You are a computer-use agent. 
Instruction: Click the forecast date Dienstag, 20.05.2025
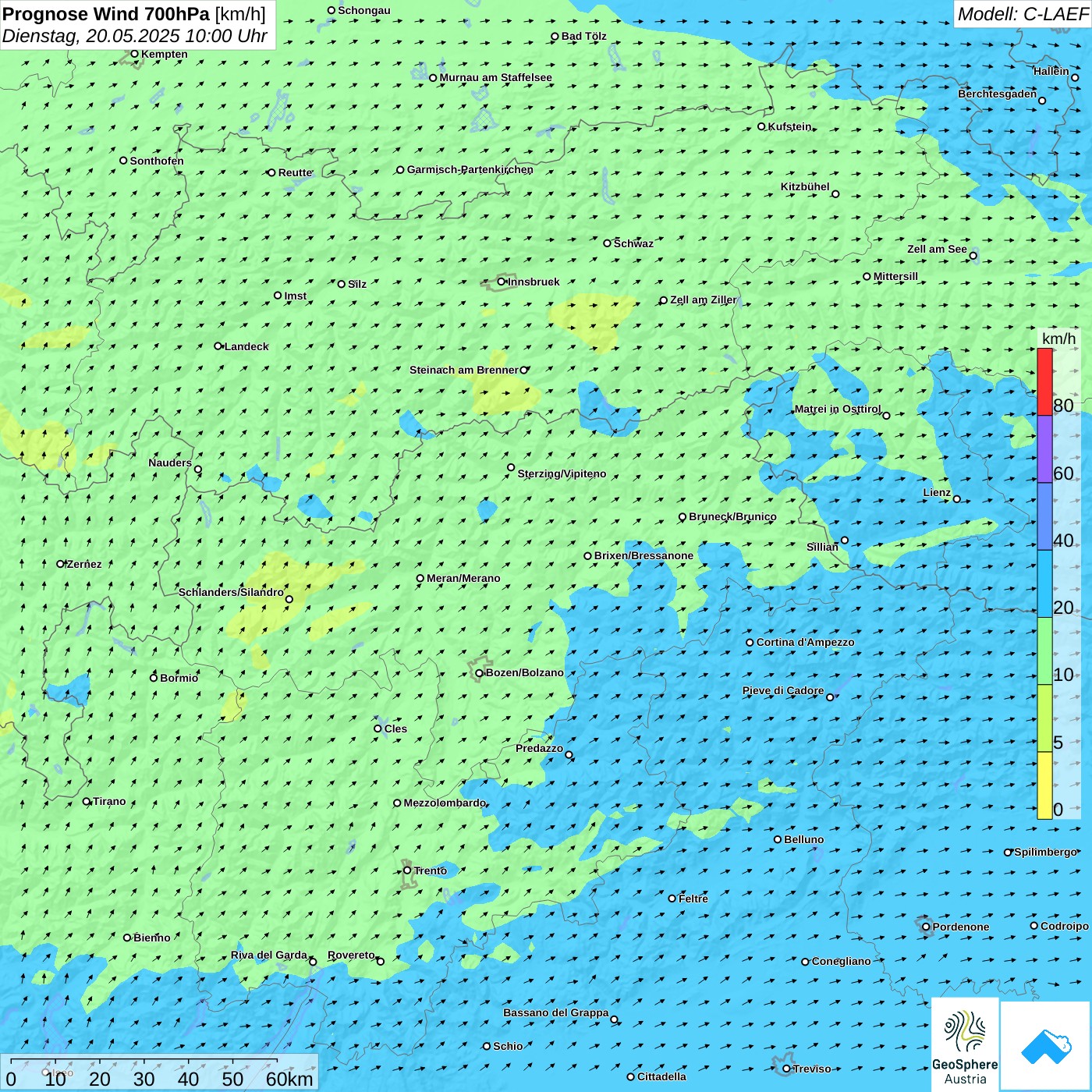click(x=134, y=37)
